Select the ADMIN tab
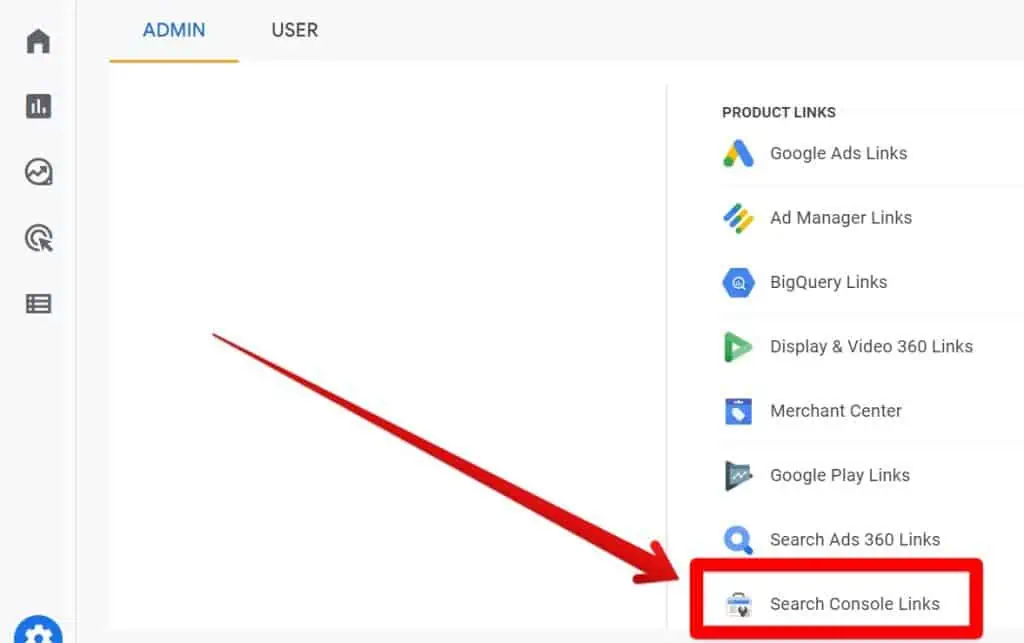The image size is (1024, 643). click(173, 30)
